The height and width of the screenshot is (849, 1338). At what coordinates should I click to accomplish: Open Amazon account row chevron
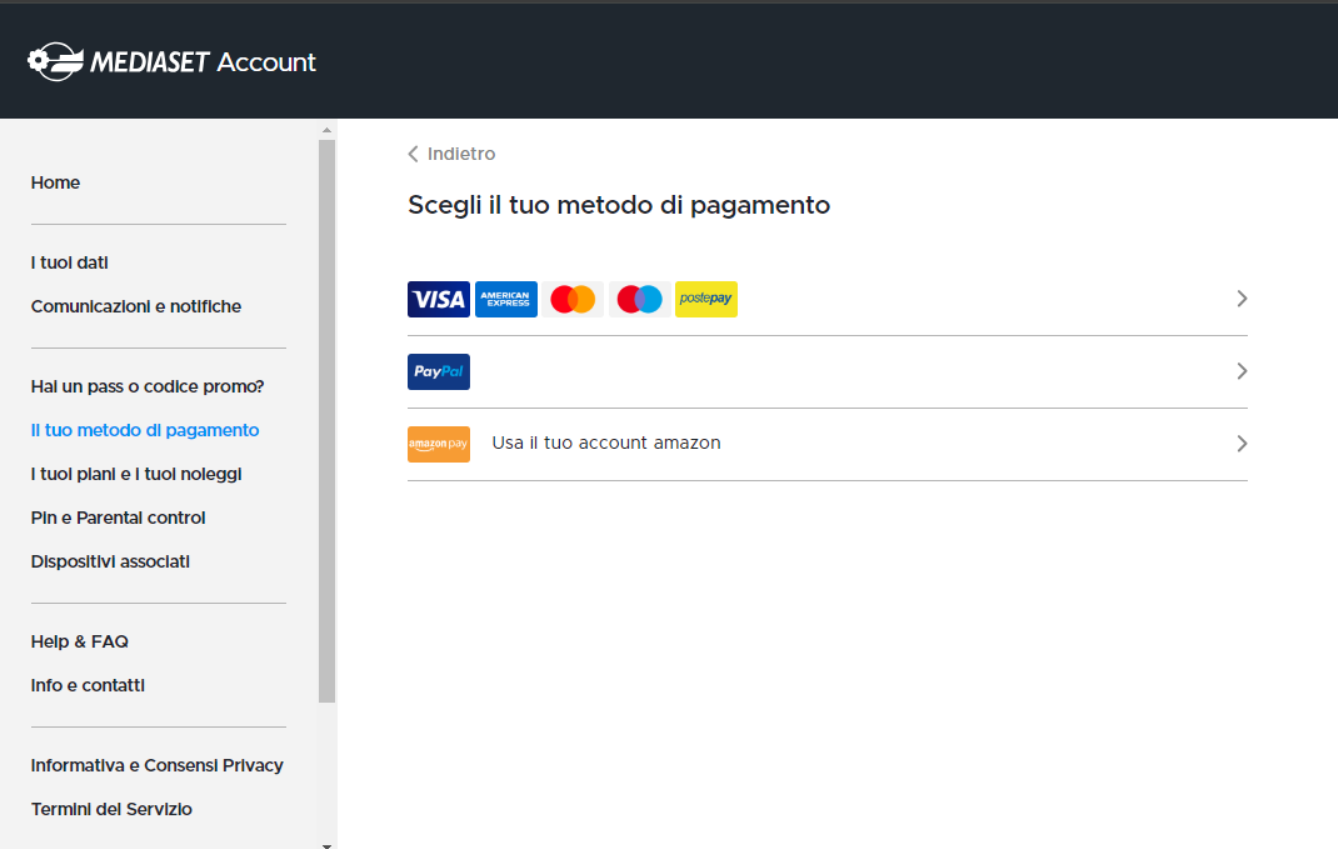pyautogui.click(x=1241, y=444)
